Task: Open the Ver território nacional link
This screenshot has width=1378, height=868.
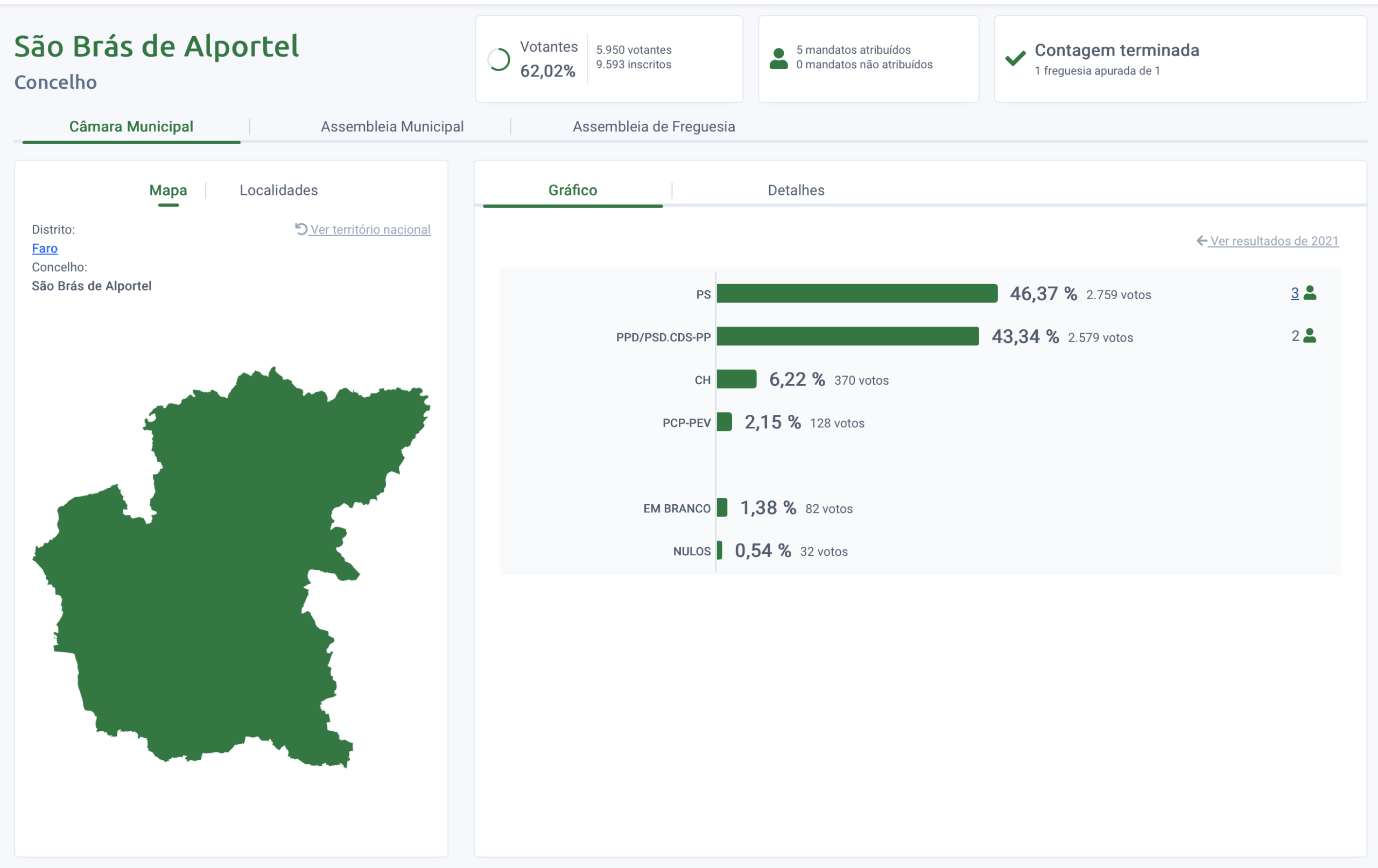Action: tap(370, 229)
